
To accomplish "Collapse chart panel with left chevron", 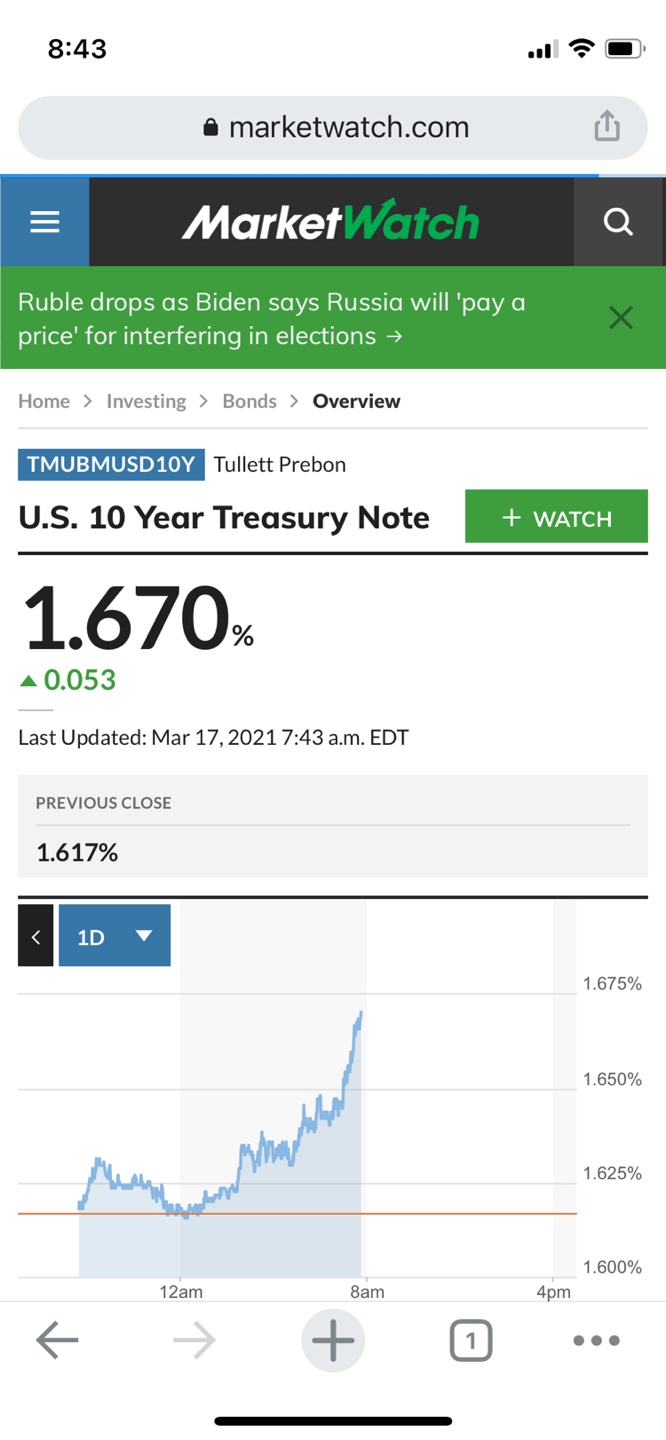I will coord(36,936).
